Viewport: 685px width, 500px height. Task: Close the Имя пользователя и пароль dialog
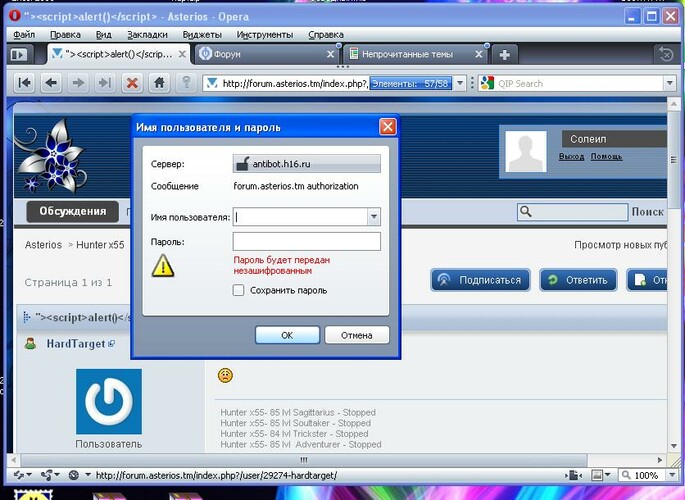387,127
